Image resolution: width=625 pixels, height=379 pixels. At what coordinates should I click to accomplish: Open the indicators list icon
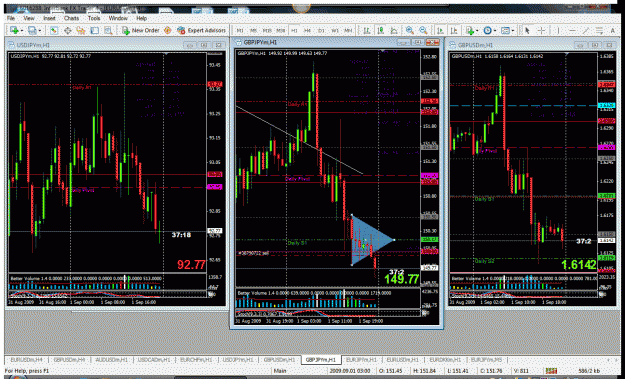coord(470,30)
